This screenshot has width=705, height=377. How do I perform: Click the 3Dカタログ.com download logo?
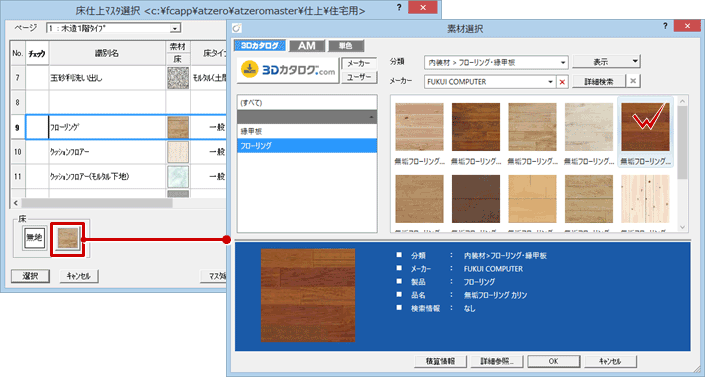click(288, 71)
